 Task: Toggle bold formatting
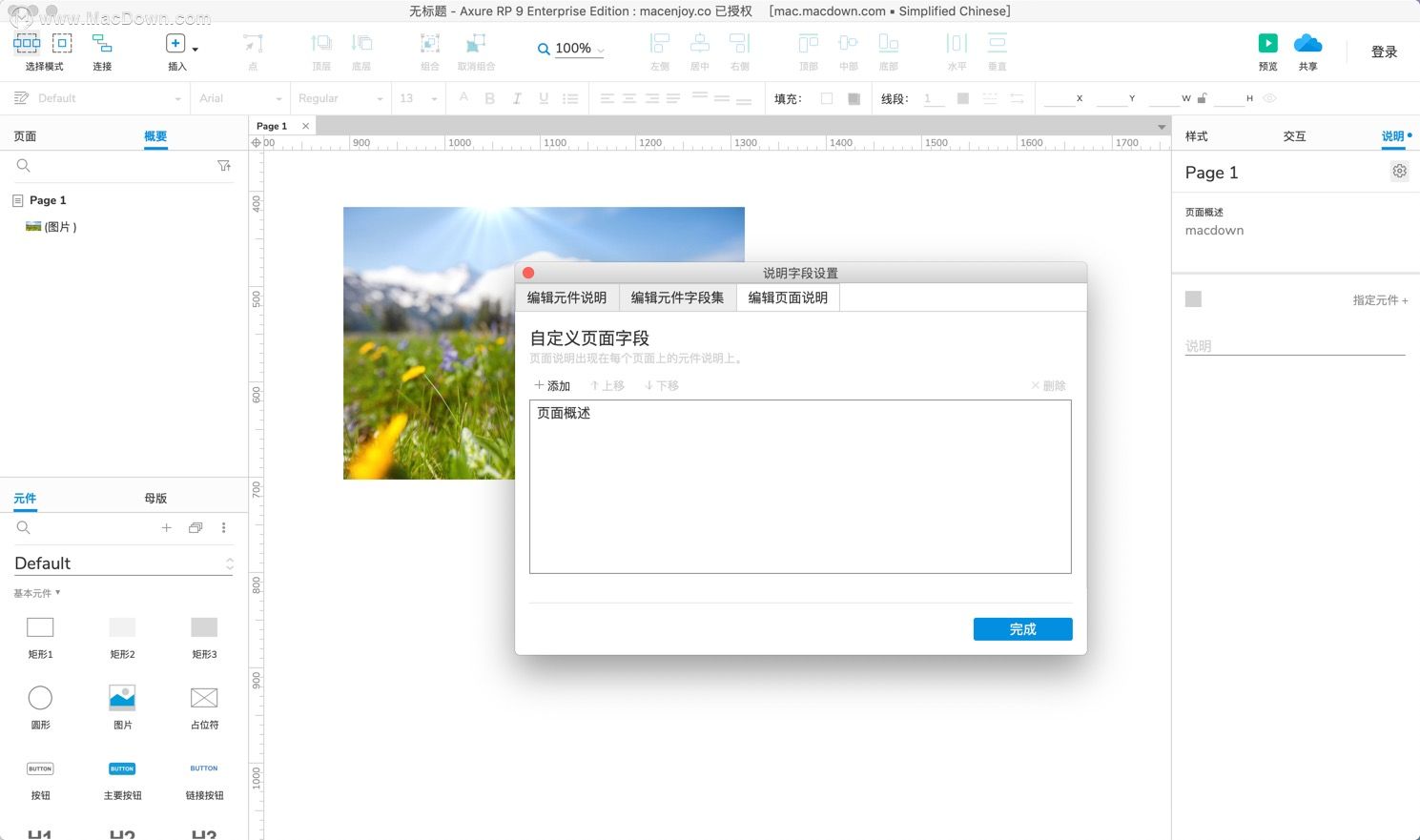[x=489, y=98]
